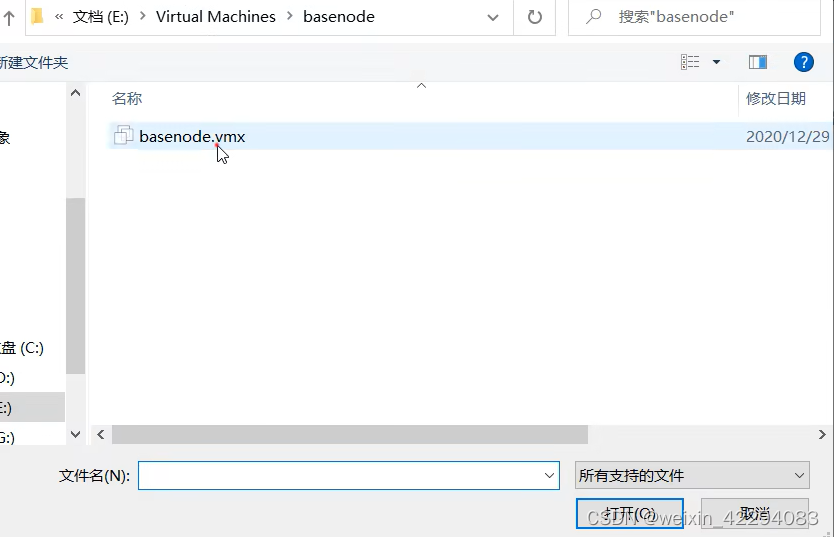The height and width of the screenshot is (537, 834).
Task: Navigate to 文档 (E:) in breadcrumb
Action: (101, 17)
